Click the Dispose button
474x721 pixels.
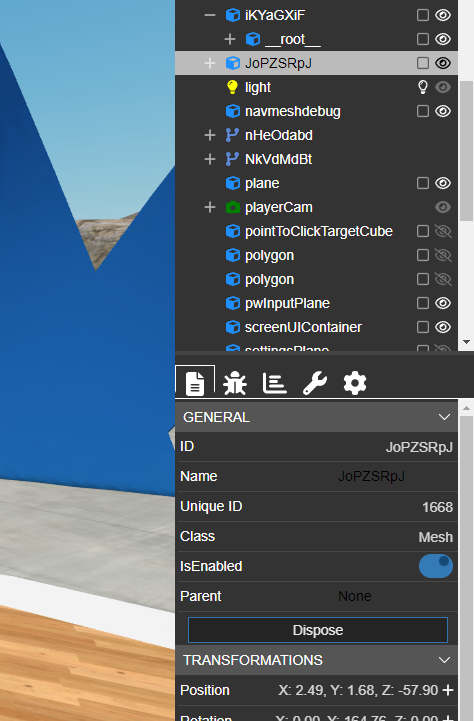318,630
